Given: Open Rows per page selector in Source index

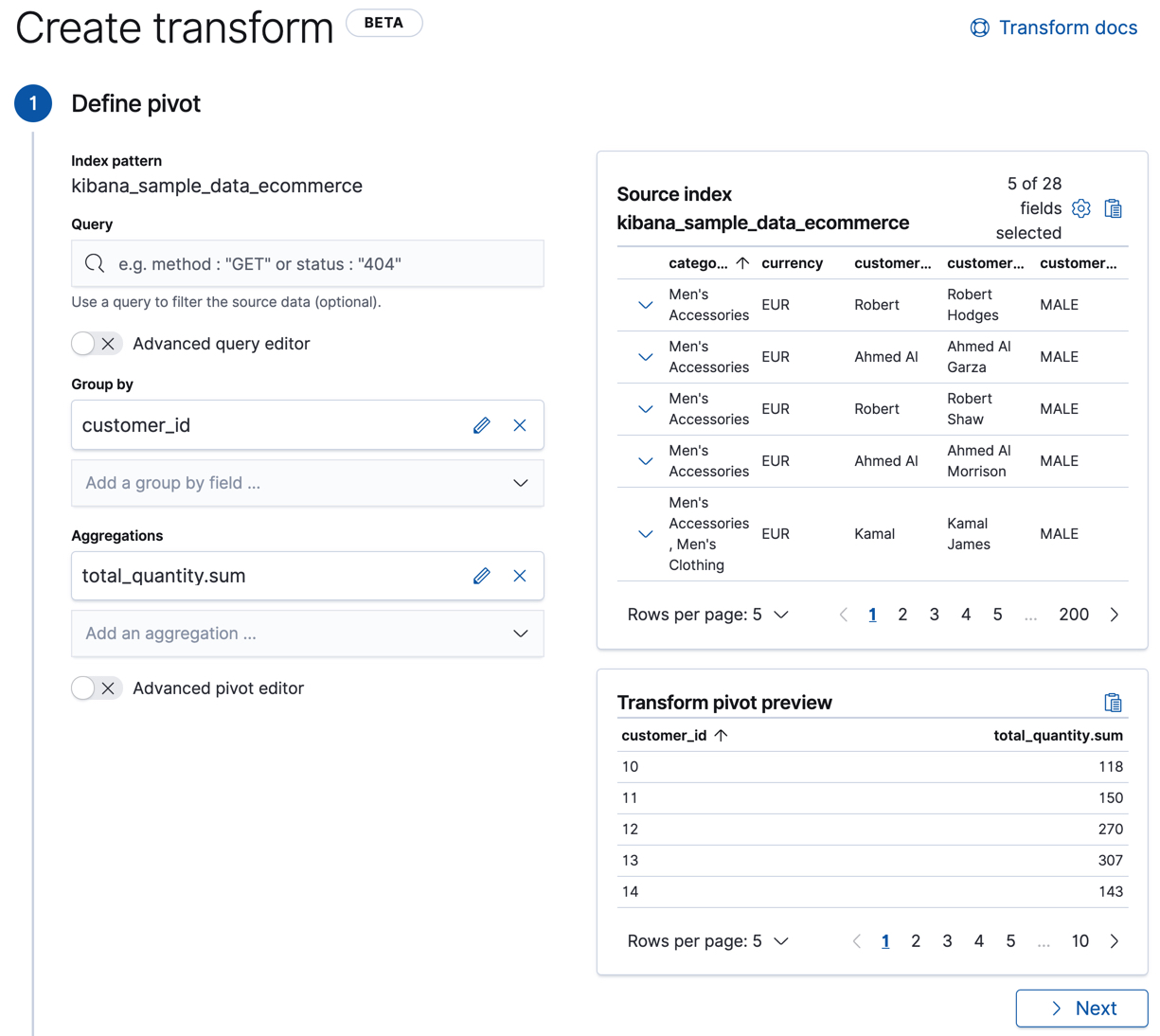Looking at the screenshot, I should coord(708,614).
